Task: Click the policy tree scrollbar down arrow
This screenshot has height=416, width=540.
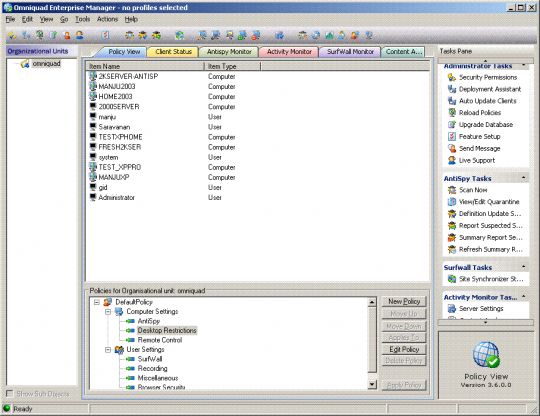Action: click(x=372, y=384)
